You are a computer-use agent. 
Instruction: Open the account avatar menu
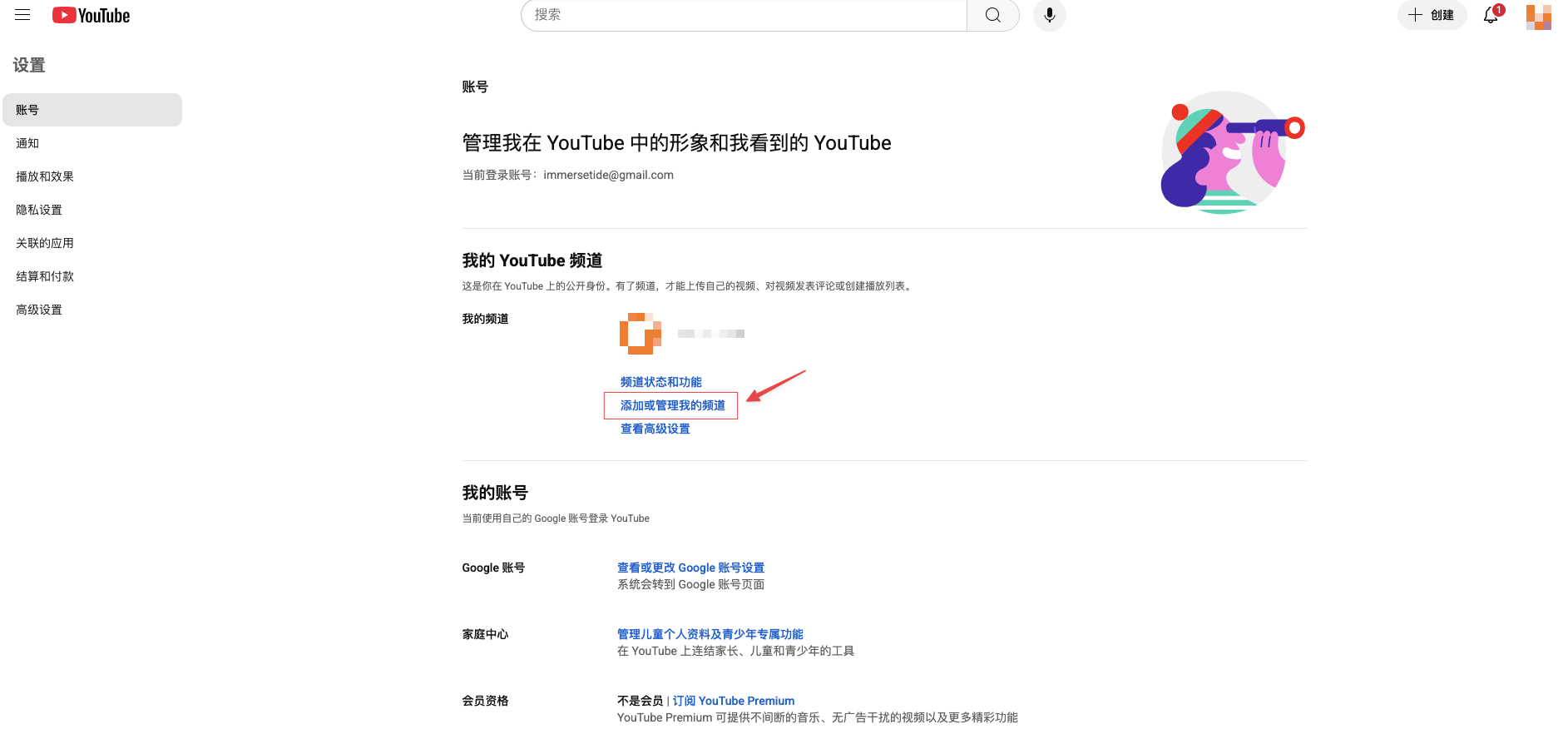click(x=1539, y=16)
